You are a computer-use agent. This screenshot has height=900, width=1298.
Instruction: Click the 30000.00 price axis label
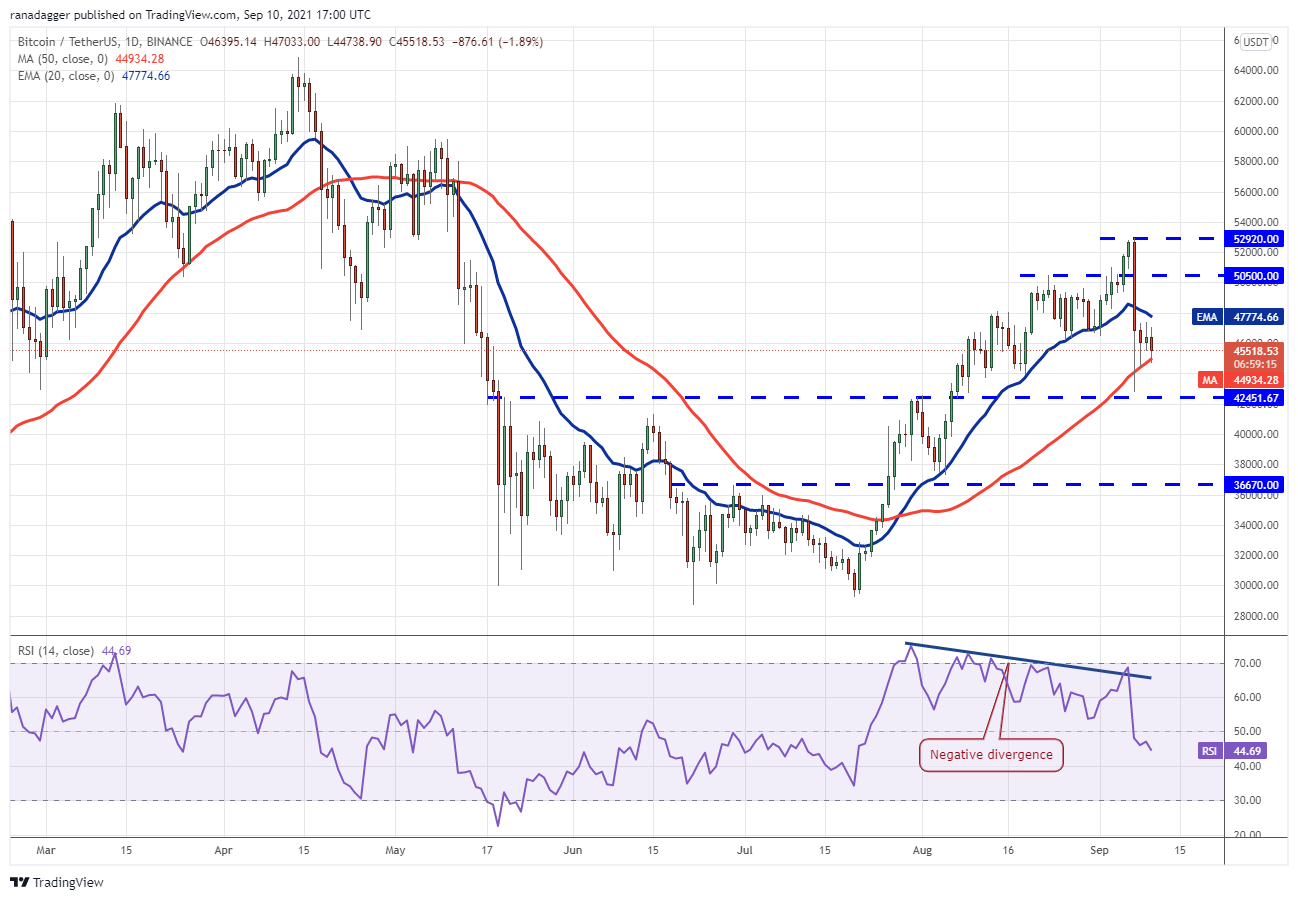click(1257, 586)
